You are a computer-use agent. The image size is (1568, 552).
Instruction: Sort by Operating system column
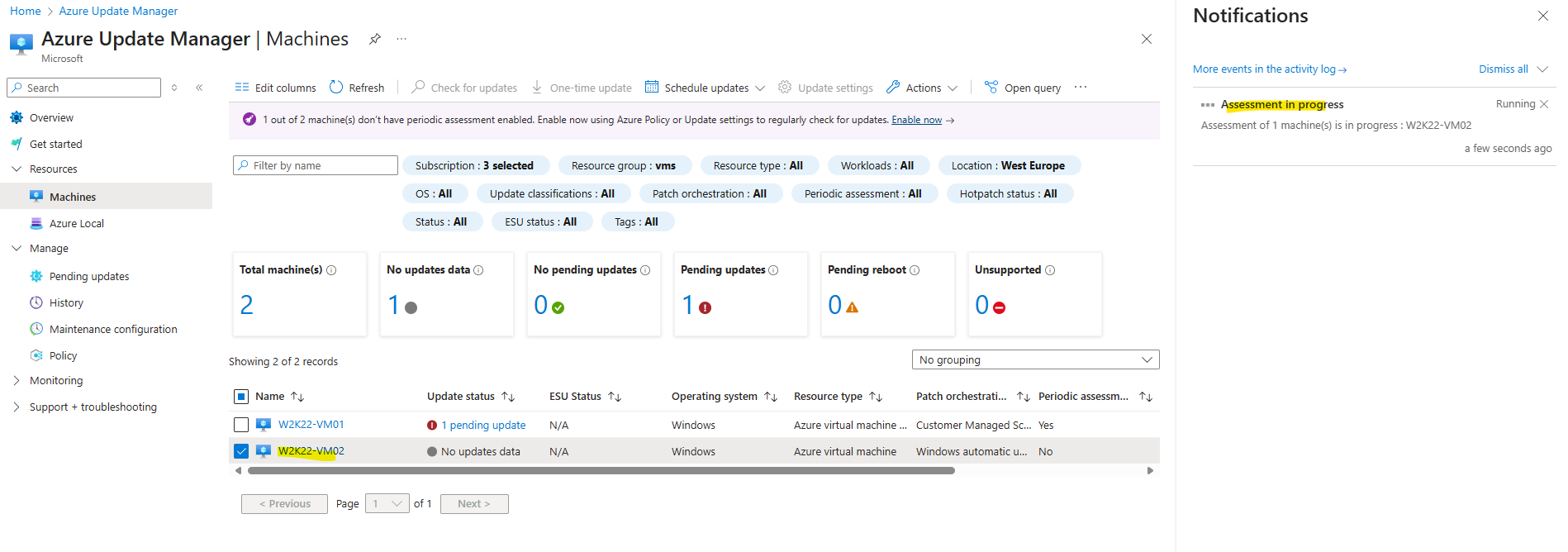(x=771, y=397)
